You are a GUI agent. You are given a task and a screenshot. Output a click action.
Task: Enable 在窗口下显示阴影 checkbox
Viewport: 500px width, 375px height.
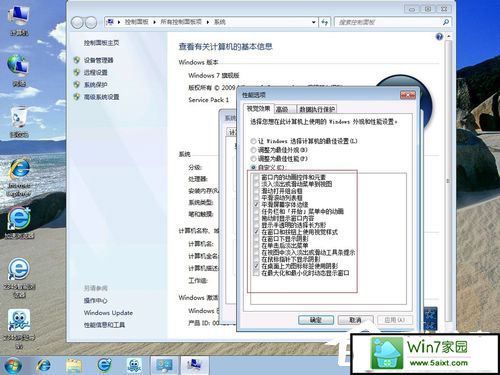click(x=256, y=239)
